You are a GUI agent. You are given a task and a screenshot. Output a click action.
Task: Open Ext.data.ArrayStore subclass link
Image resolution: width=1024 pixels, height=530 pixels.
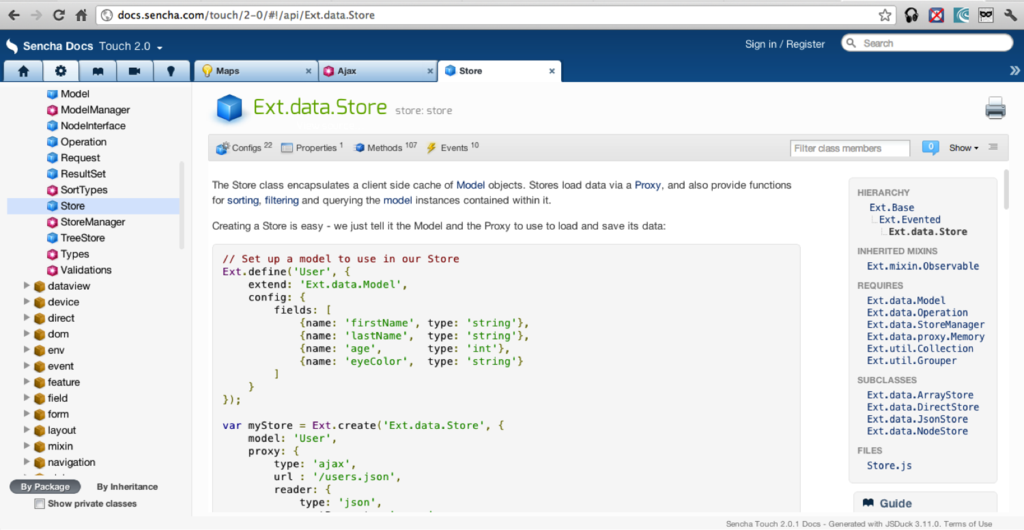point(920,395)
